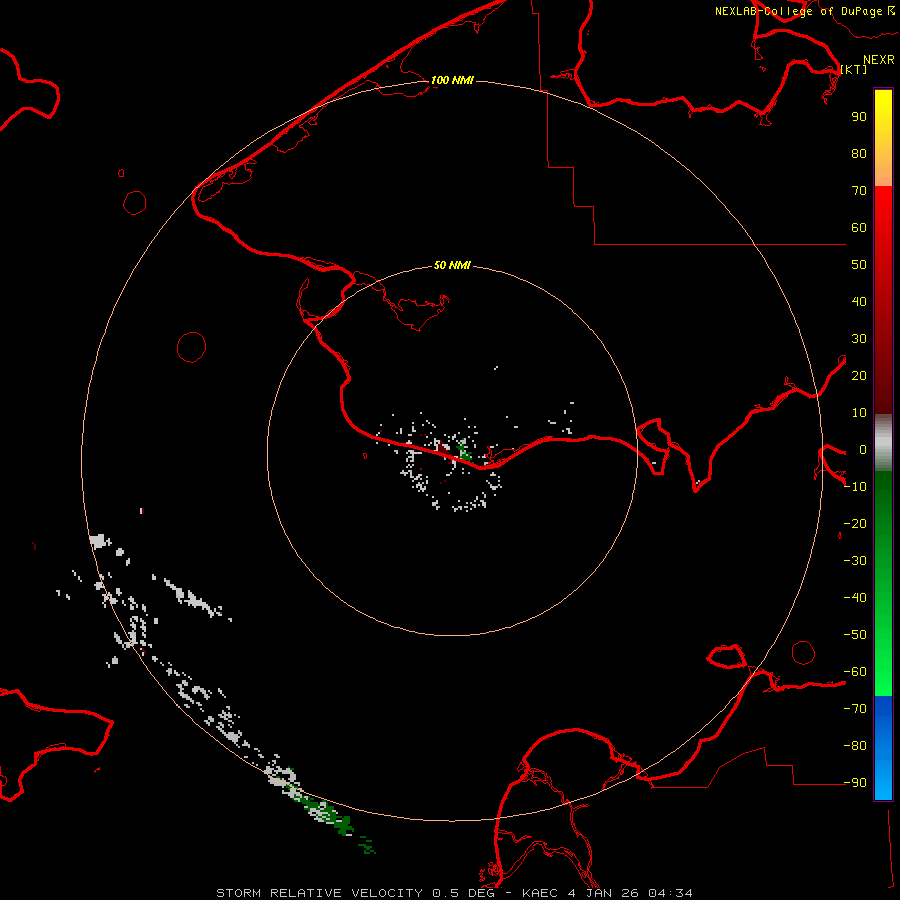Click the '30' scale value
The width and height of the screenshot is (900, 900).
[x=859, y=339]
